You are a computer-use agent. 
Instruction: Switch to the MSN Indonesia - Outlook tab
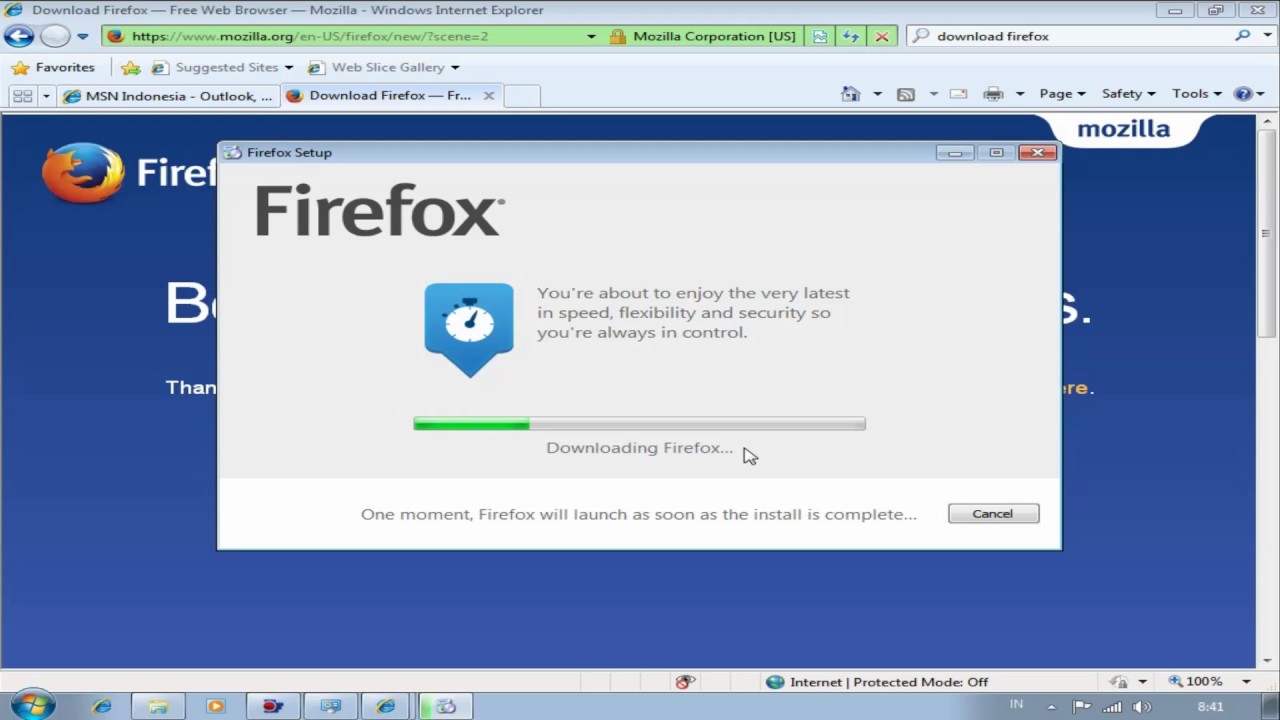tap(168, 96)
